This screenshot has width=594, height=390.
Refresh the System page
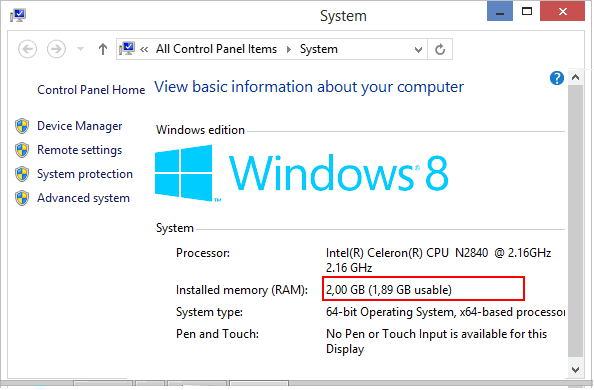pos(440,49)
